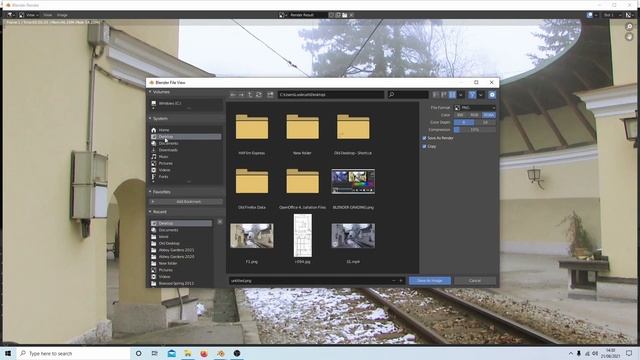The image size is (640, 360).
Task: Open Fonts in System list
Action: (186, 177)
